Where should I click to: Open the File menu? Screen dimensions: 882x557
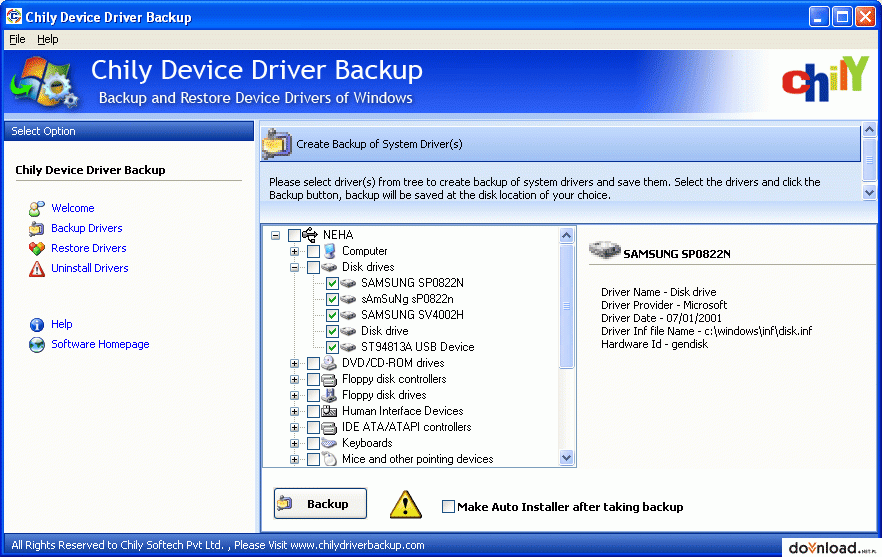point(17,39)
